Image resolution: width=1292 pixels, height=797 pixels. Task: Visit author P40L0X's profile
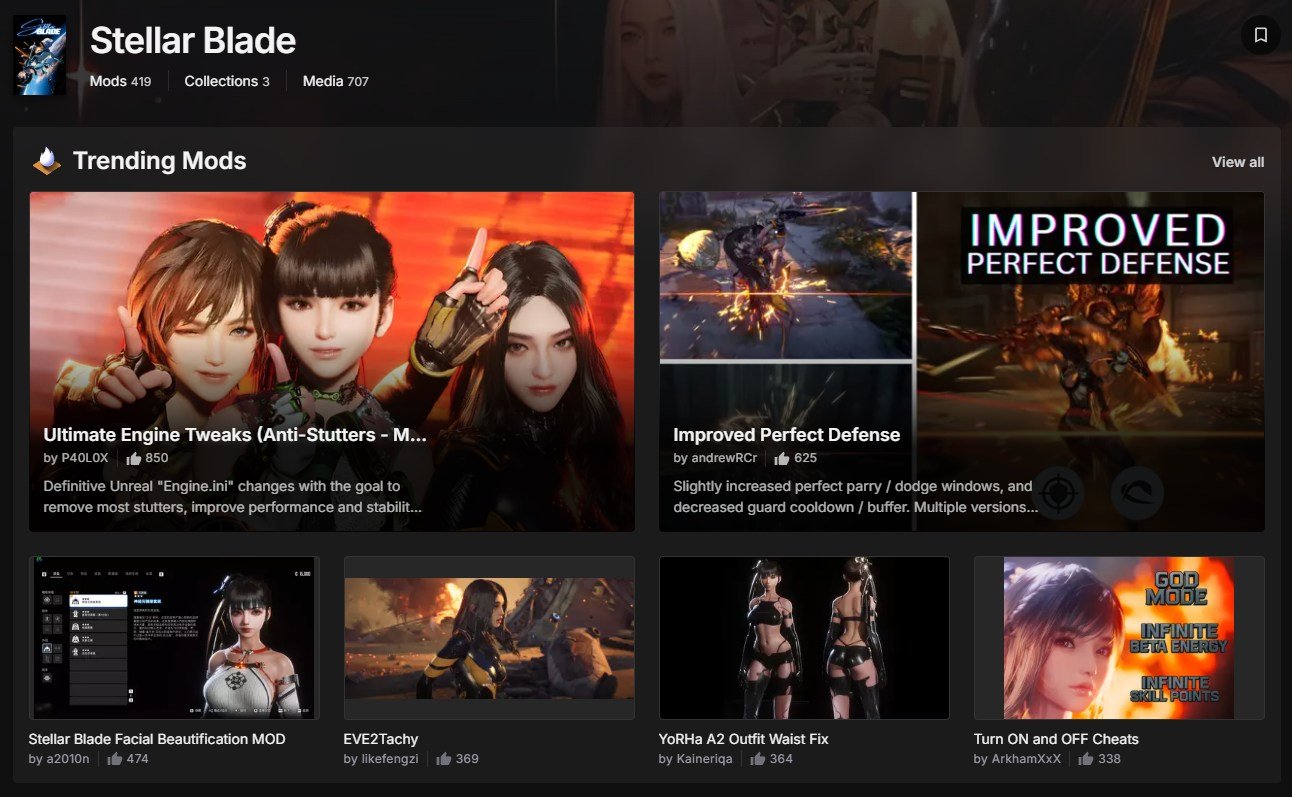click(x=85, y=458)
